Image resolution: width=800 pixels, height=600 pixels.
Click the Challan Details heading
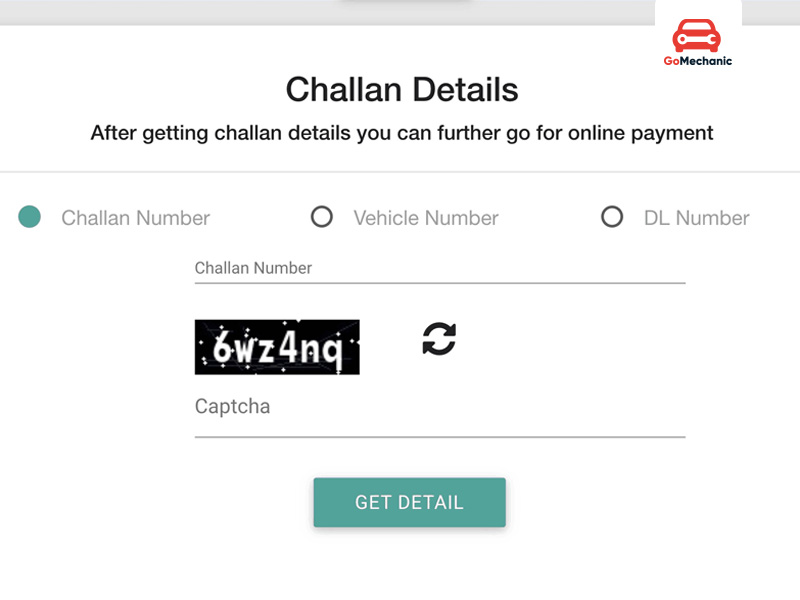(401, 90)
